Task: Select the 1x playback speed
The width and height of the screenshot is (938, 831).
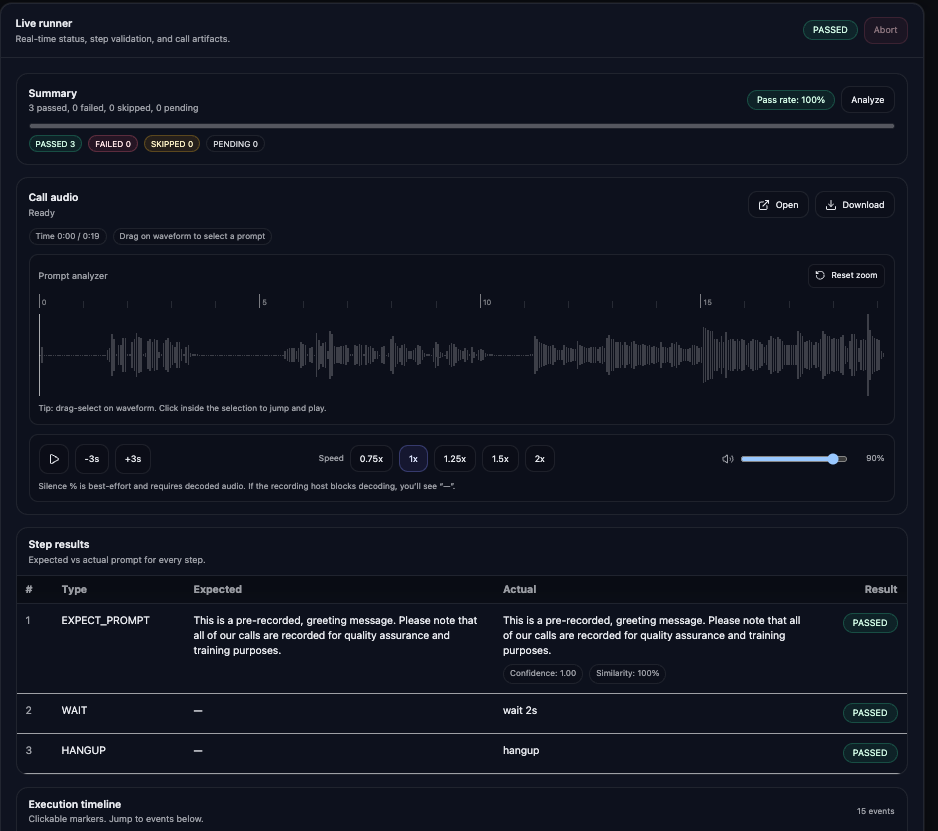Action: click(413, 459)
